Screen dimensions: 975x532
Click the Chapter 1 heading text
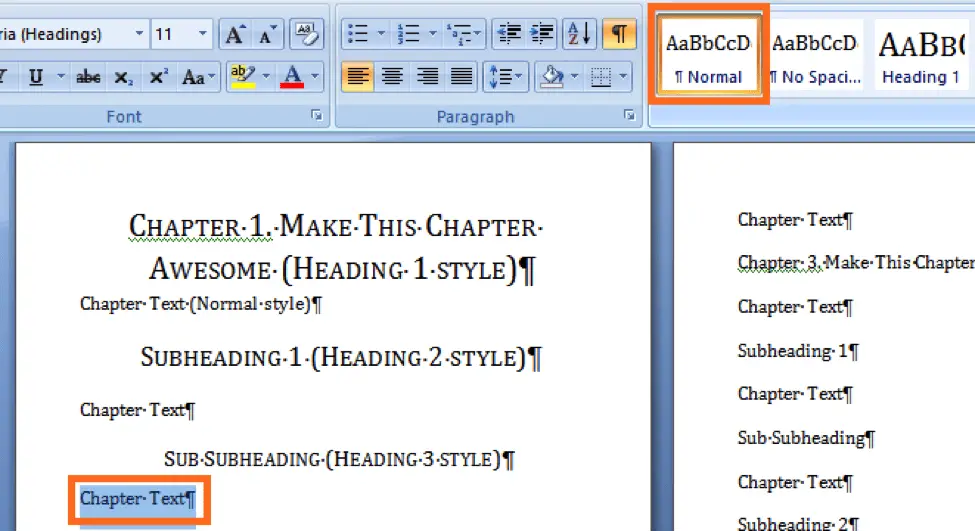point(336,247)
